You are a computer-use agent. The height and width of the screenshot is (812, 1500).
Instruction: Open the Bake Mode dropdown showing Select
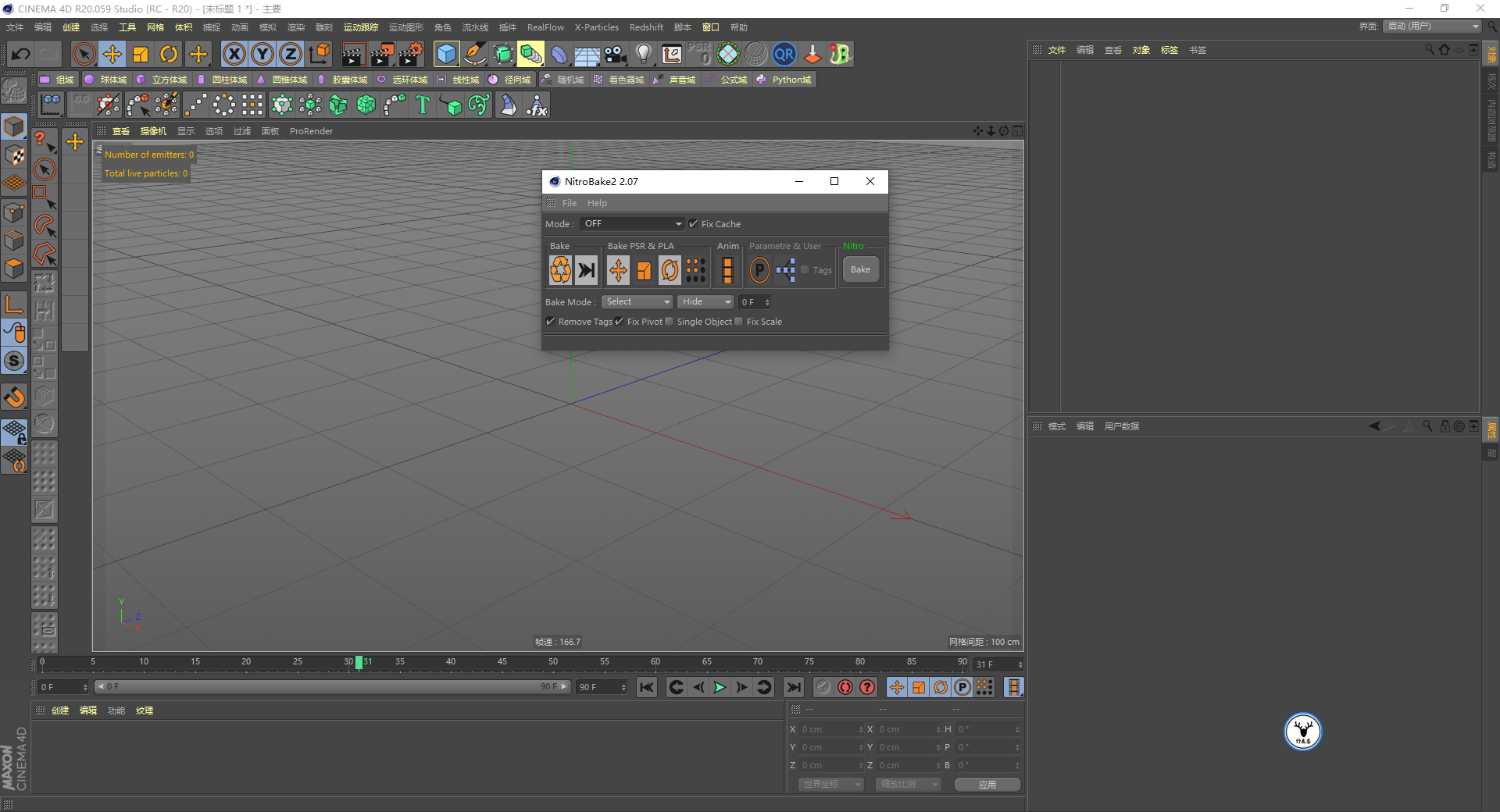pos(637,302)
